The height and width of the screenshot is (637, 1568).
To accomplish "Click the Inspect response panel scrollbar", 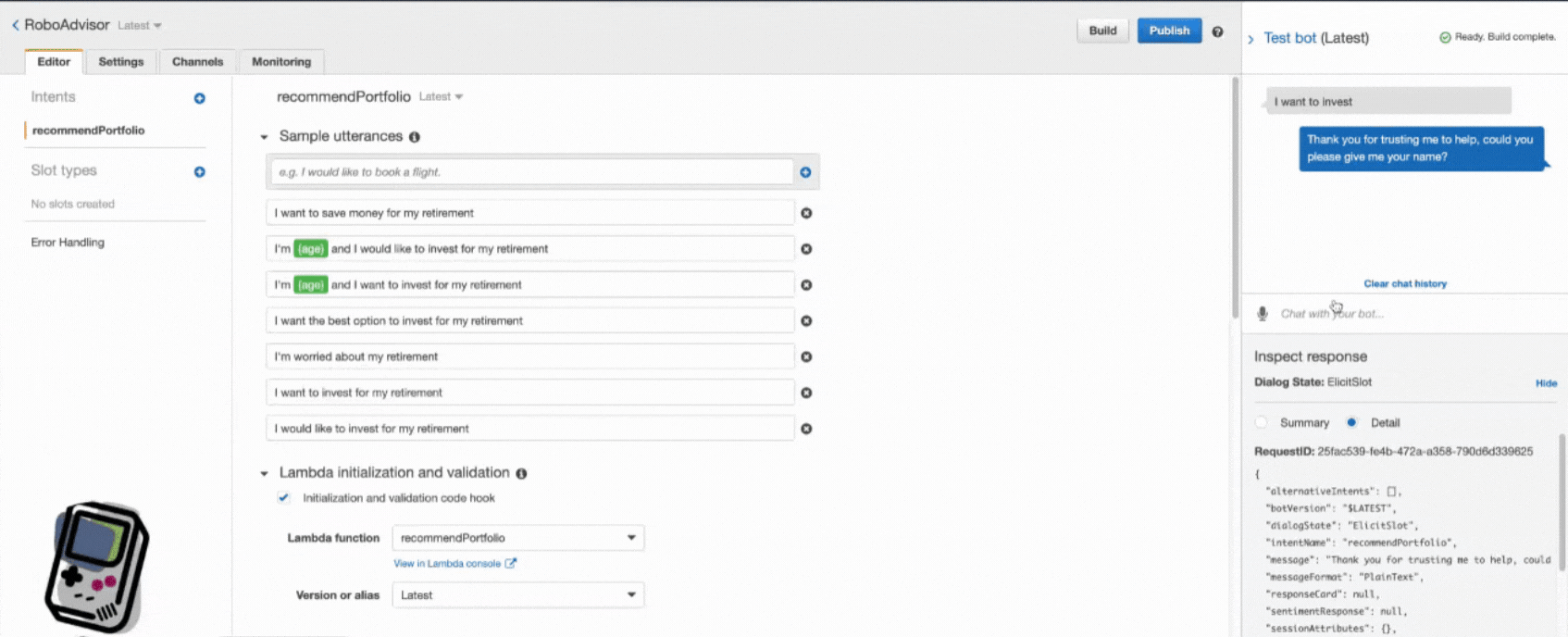I will (x=1561, y=501).
